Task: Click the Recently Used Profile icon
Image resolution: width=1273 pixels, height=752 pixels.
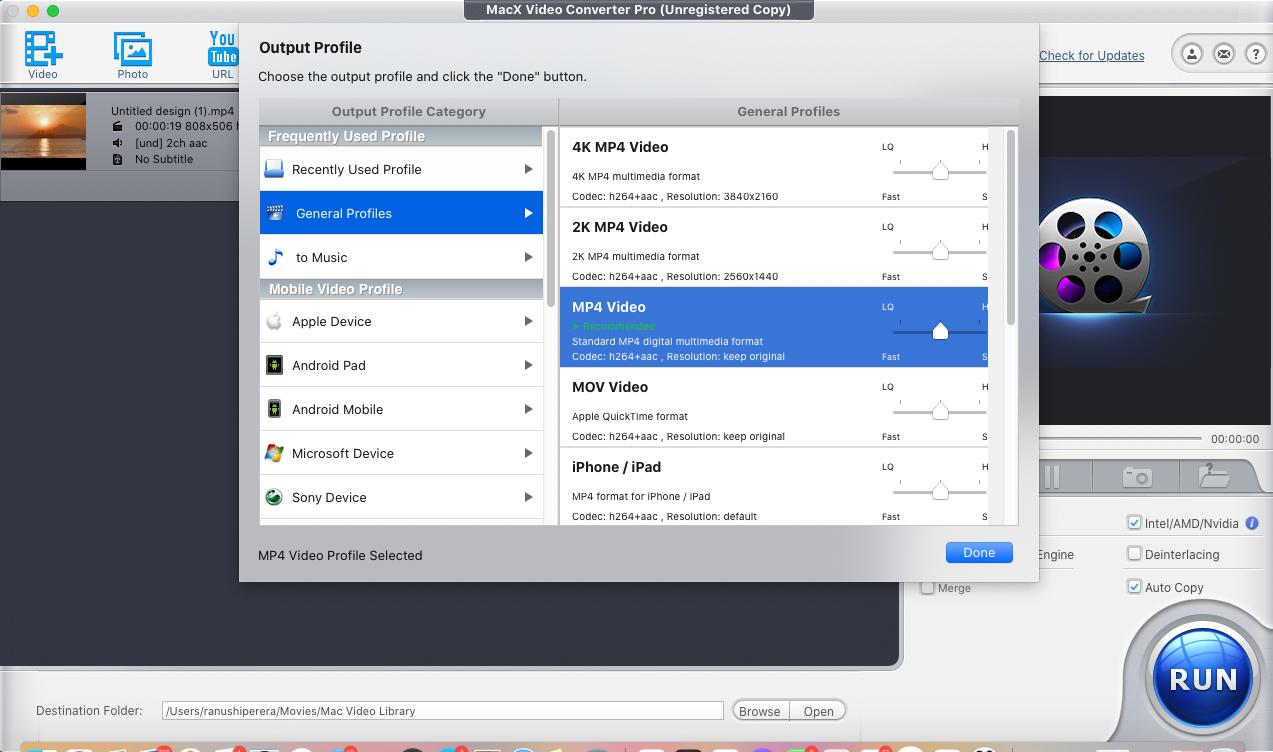Action: coord(274,169)
